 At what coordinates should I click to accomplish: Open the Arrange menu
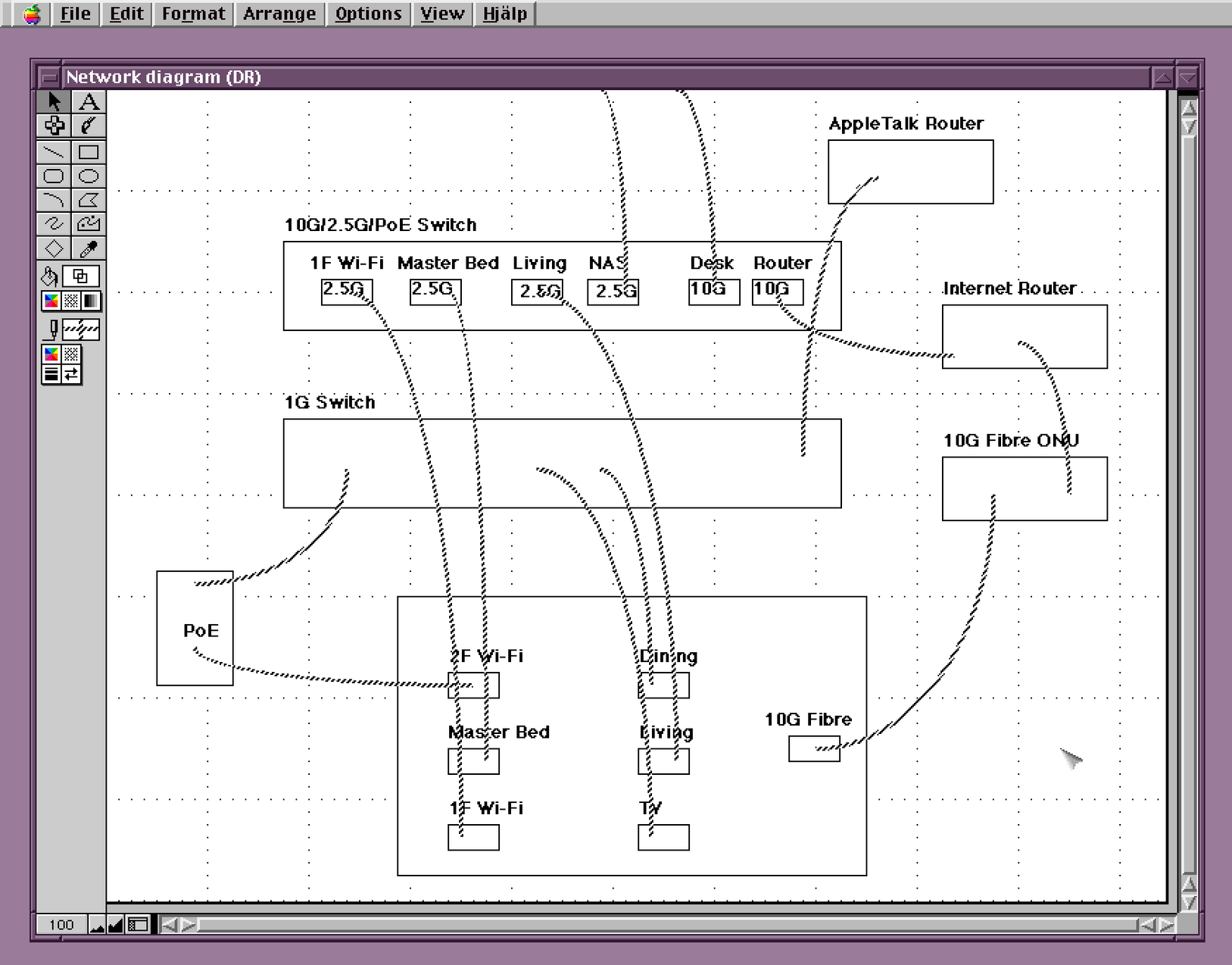279,14
